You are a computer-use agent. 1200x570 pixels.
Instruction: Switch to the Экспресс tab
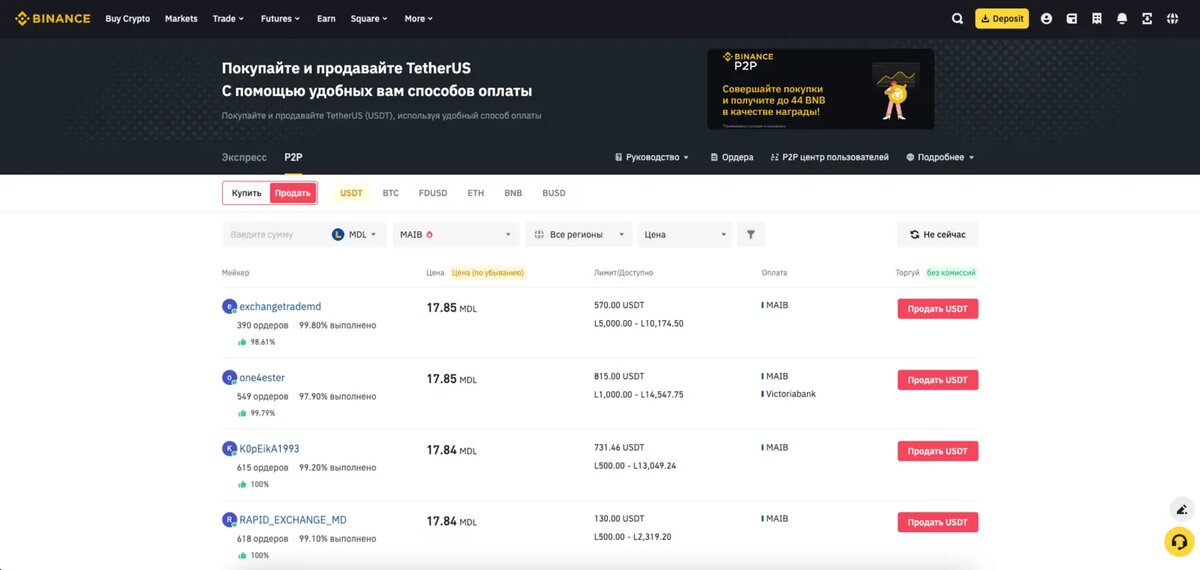(244, 157)
